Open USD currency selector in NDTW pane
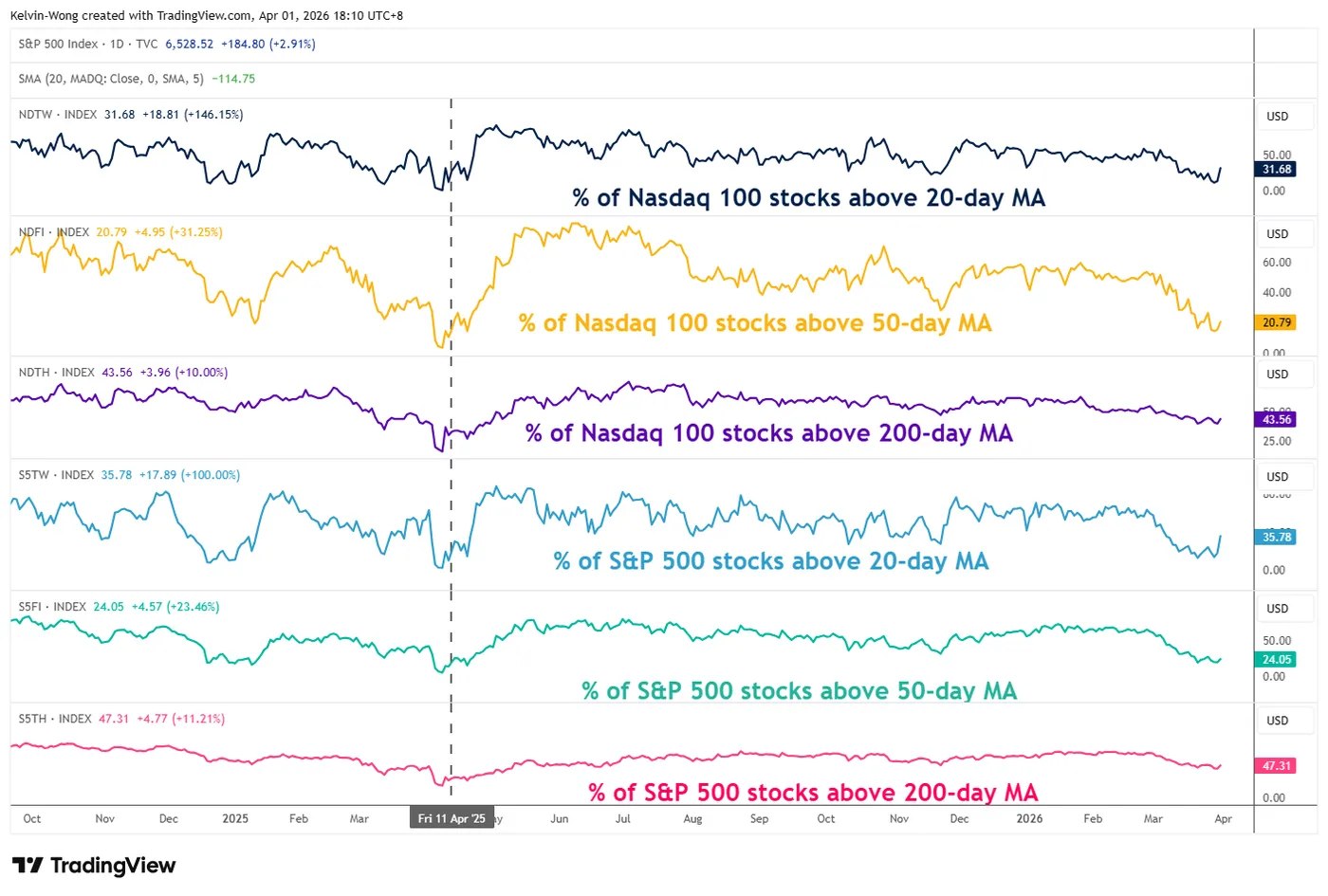The width and height of the screenshot is (1328, 896). click(x=1278, y=117)
